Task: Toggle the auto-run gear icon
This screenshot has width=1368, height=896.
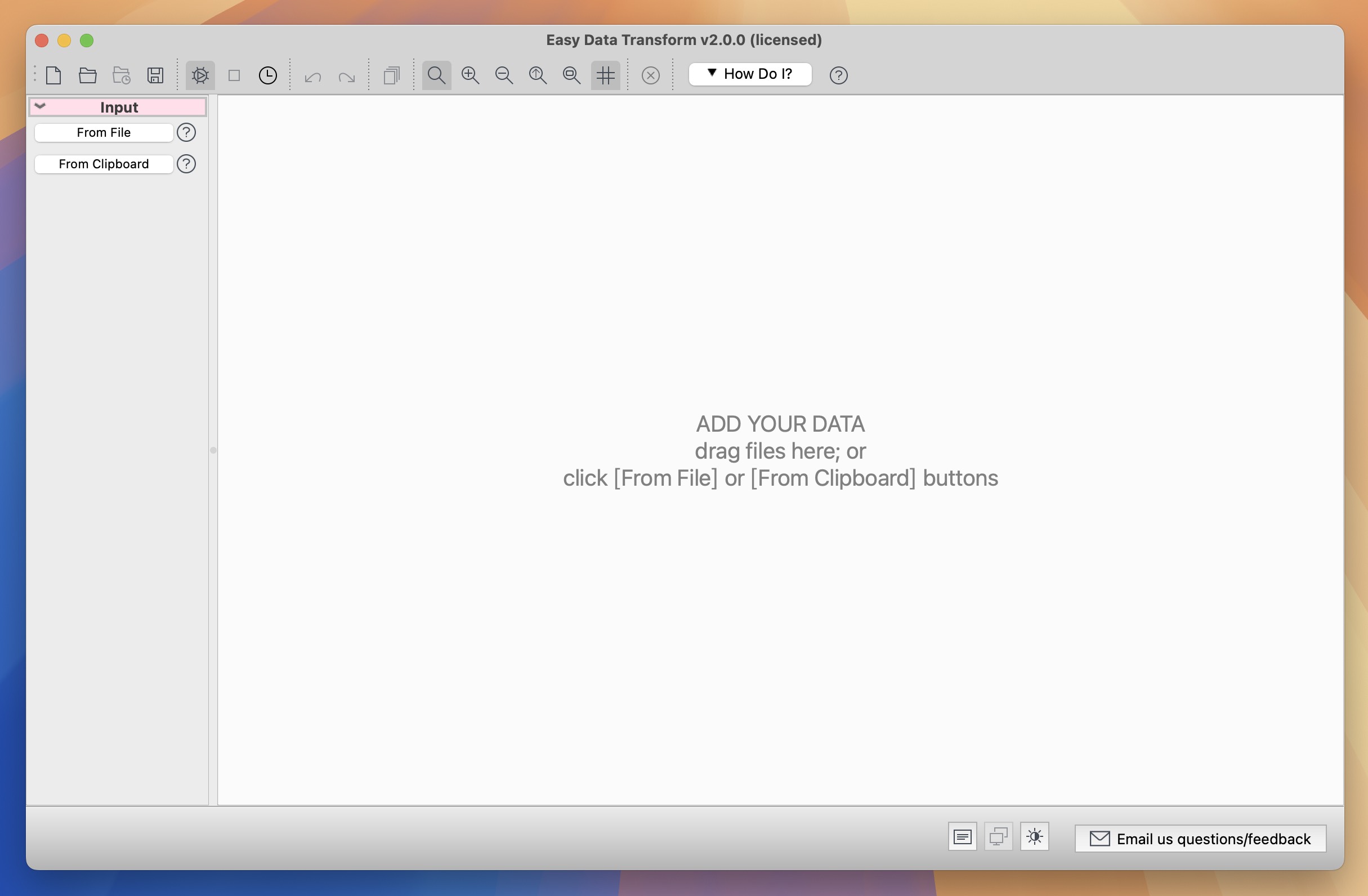Action: coord(200,75)
